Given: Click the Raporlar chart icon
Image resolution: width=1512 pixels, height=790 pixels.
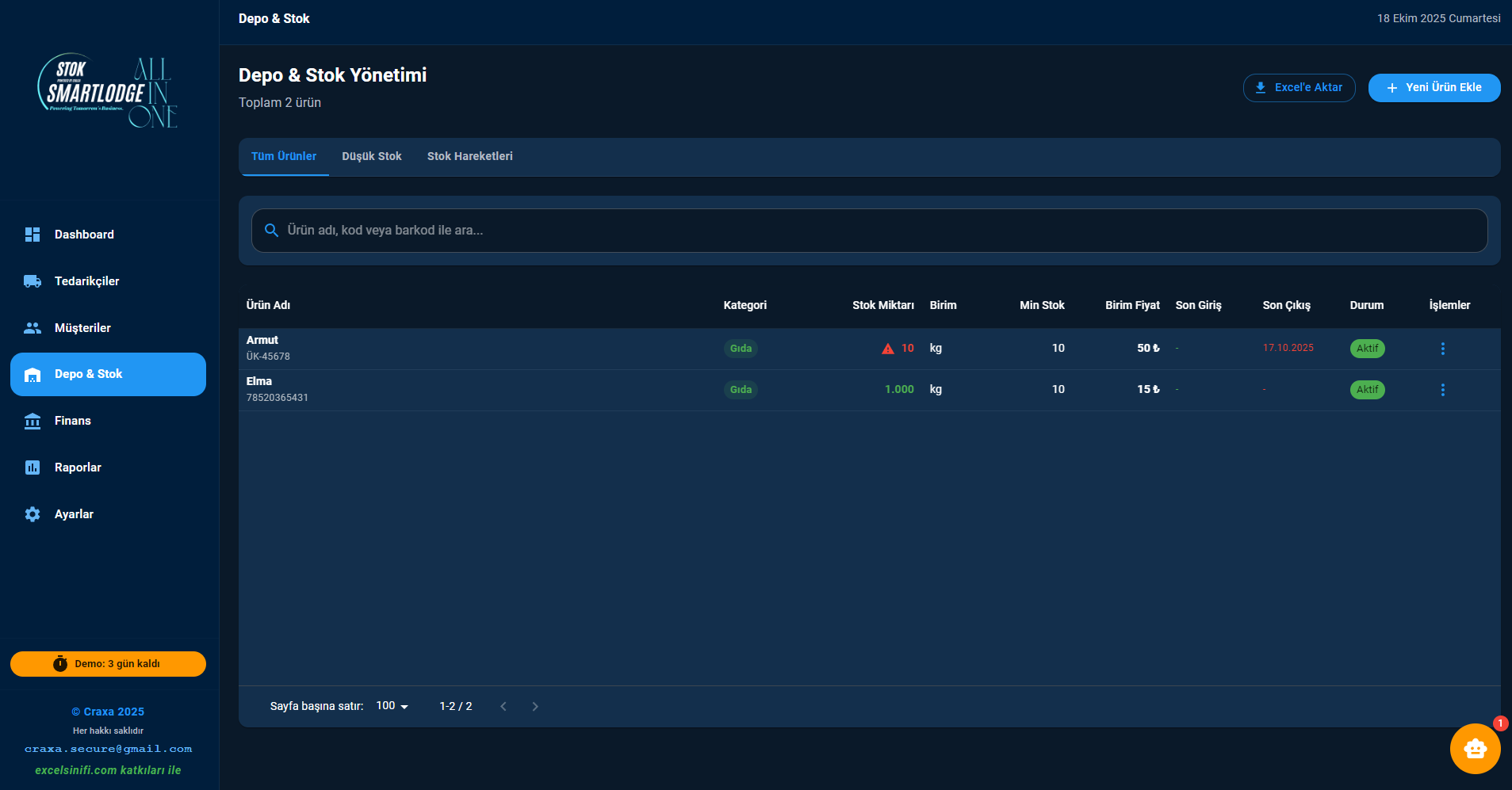Looking at the screenshot, I should coord(33,468).
